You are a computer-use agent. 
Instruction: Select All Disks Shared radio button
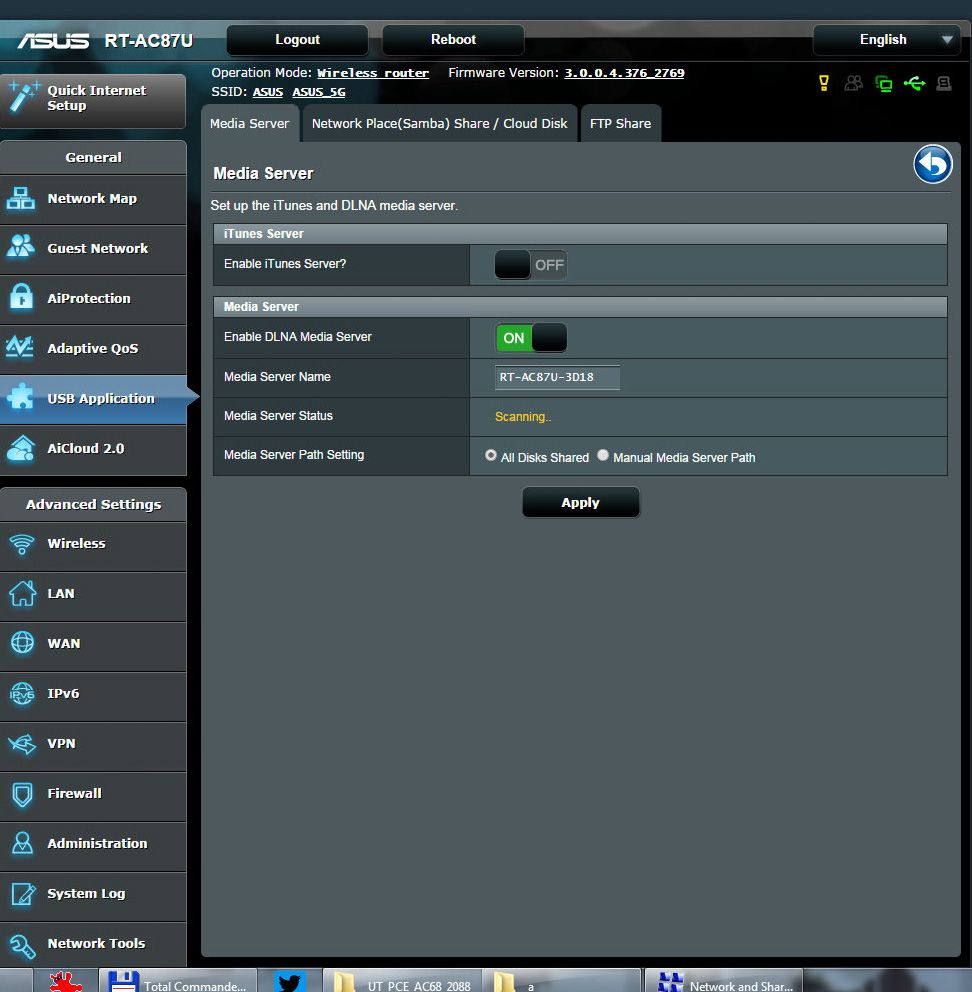point(491,455)
